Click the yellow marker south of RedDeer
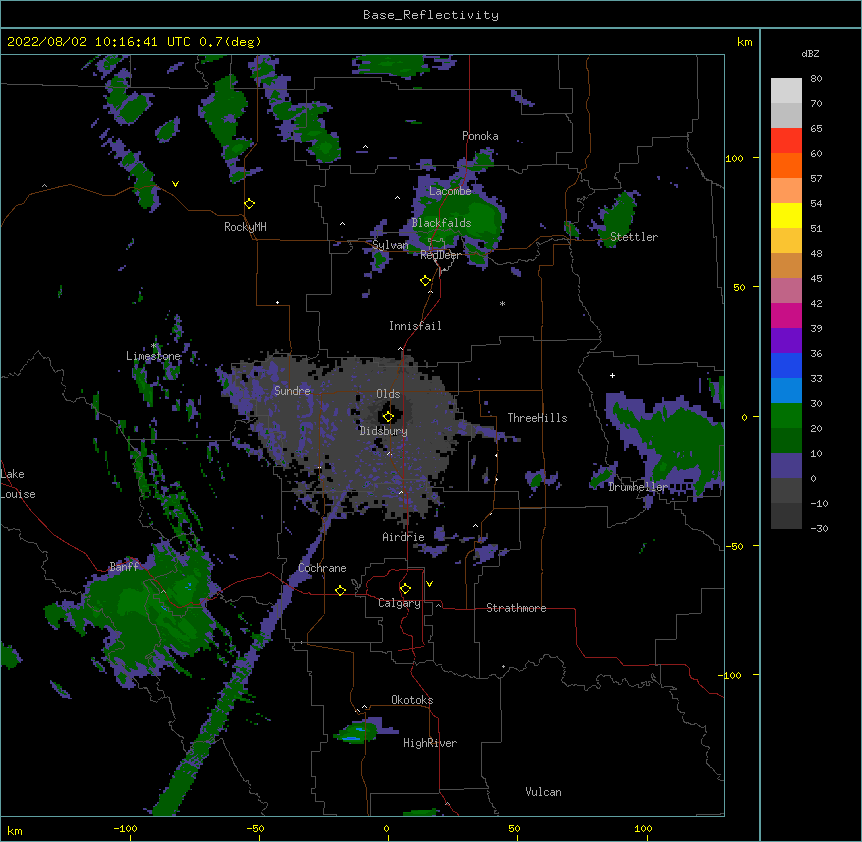The image size is (862, 842). (425, 281)
